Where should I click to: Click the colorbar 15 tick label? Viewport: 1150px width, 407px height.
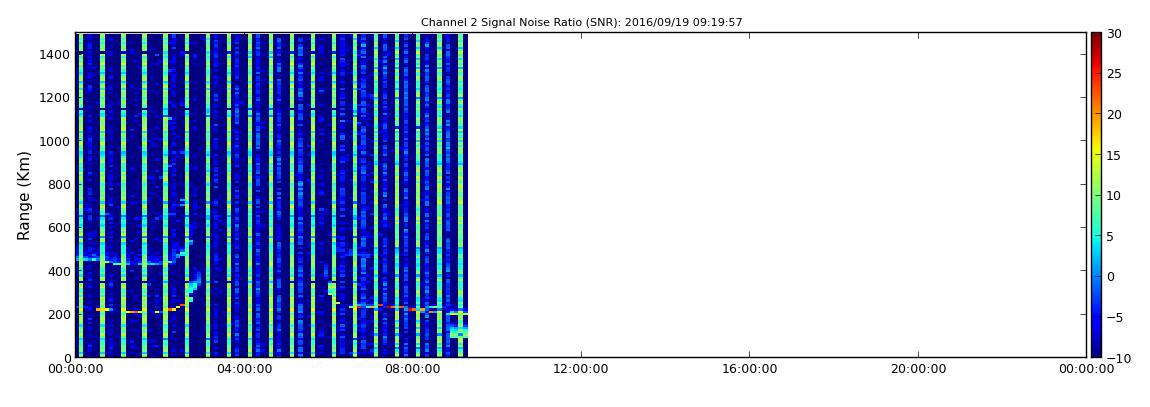[x=1115, y=155]
